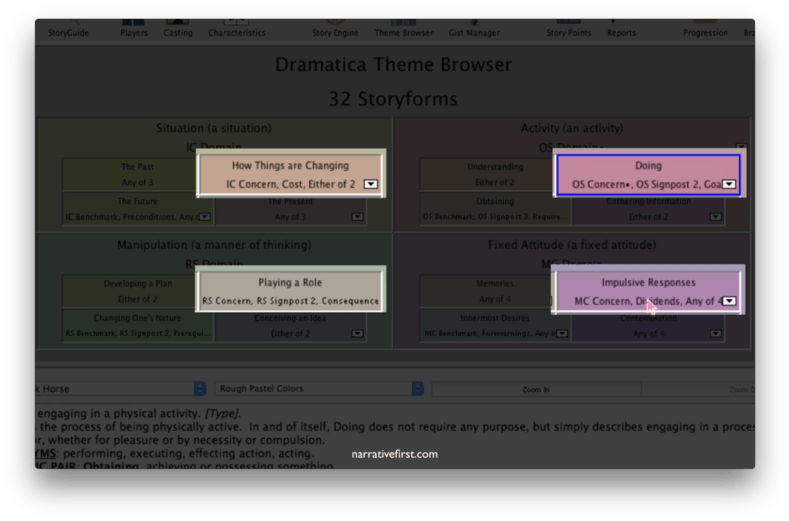Select the Changing One's Nature cell
Viewport: 789px width, 521px height.
(137, 325)
